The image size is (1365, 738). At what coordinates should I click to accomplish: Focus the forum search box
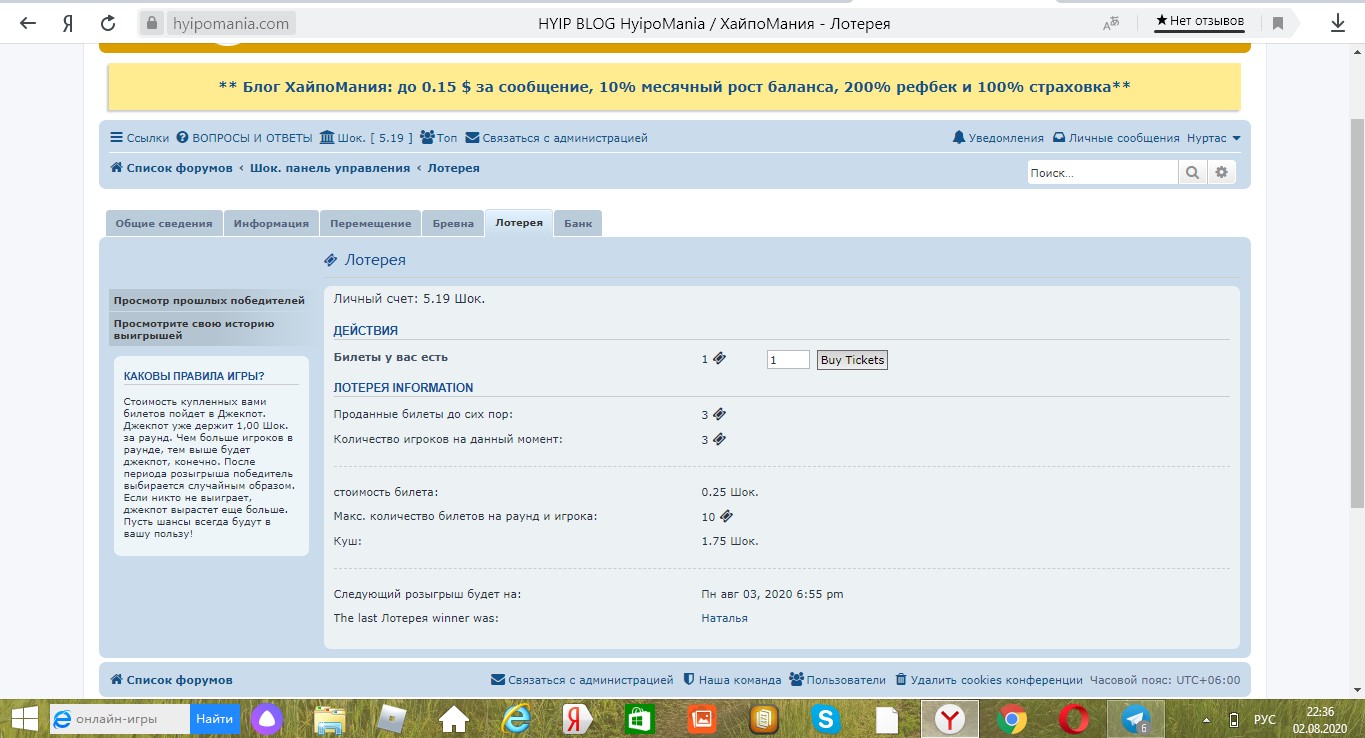click(1102, 173)
